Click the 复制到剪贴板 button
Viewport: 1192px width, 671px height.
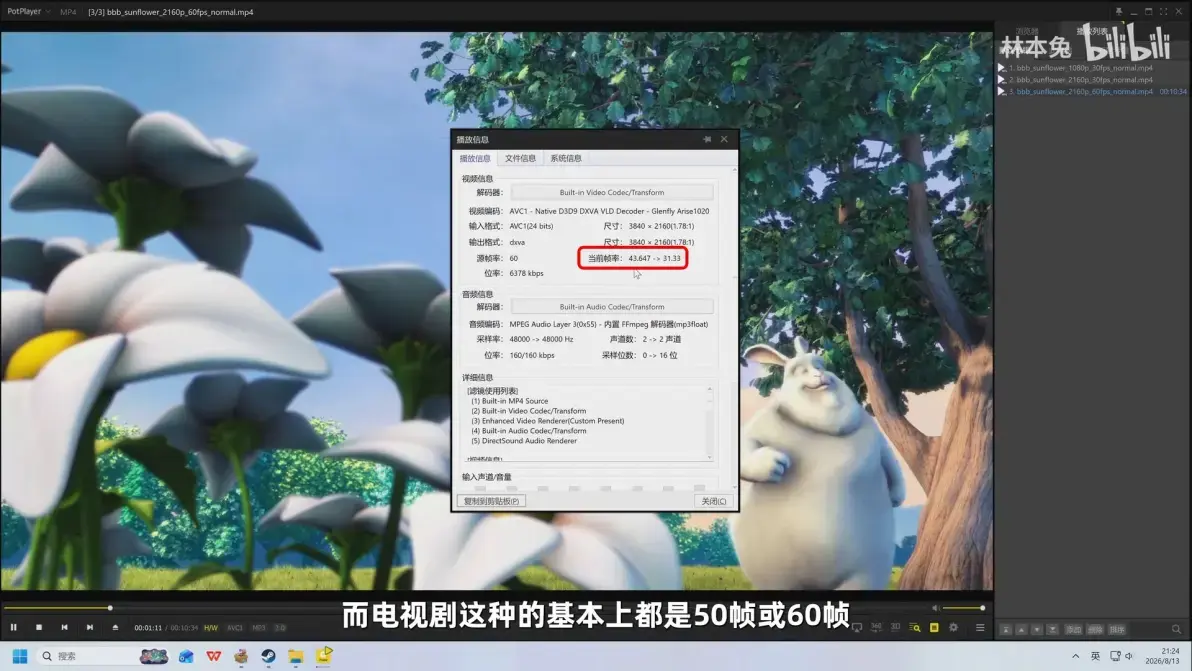click(491, 501)
